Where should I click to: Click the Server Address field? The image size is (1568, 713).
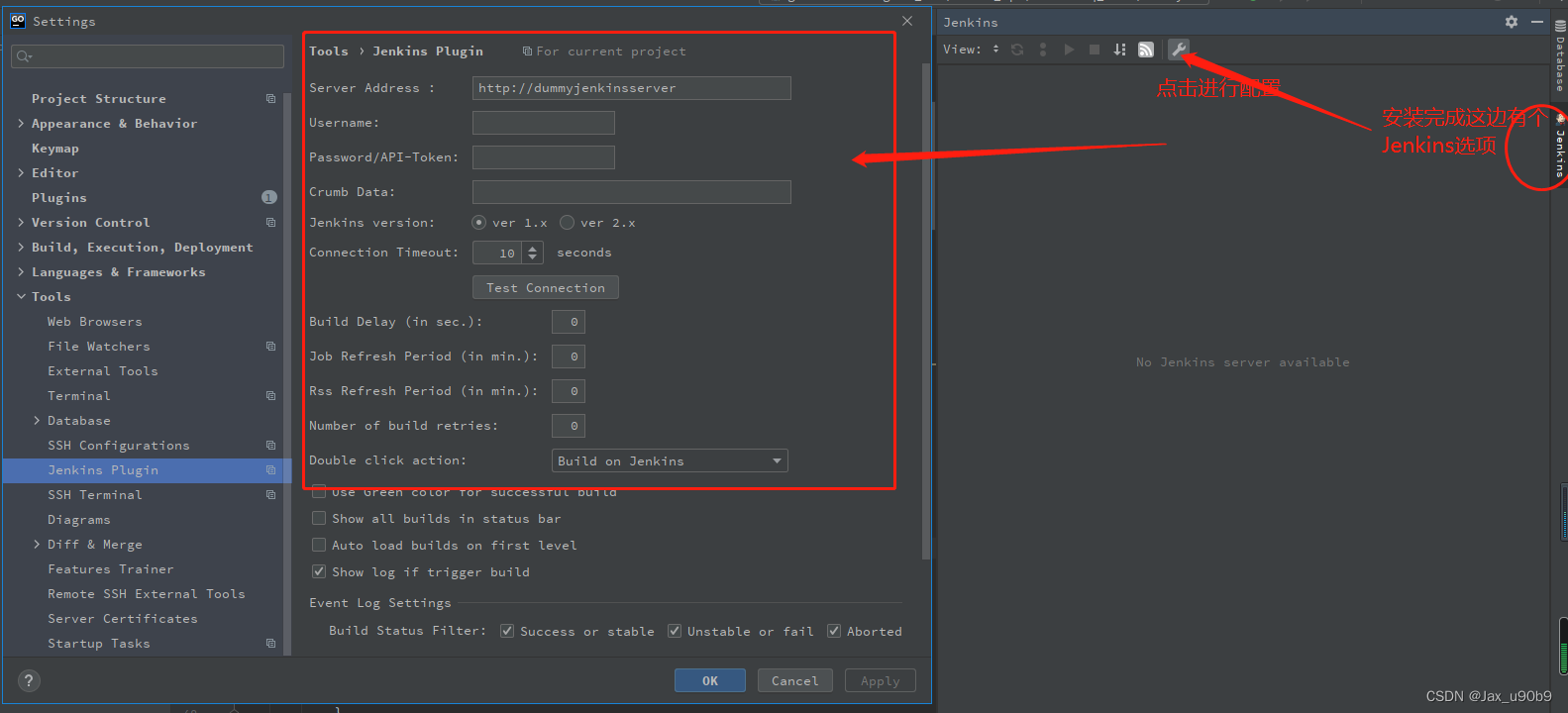coord(632,88)
